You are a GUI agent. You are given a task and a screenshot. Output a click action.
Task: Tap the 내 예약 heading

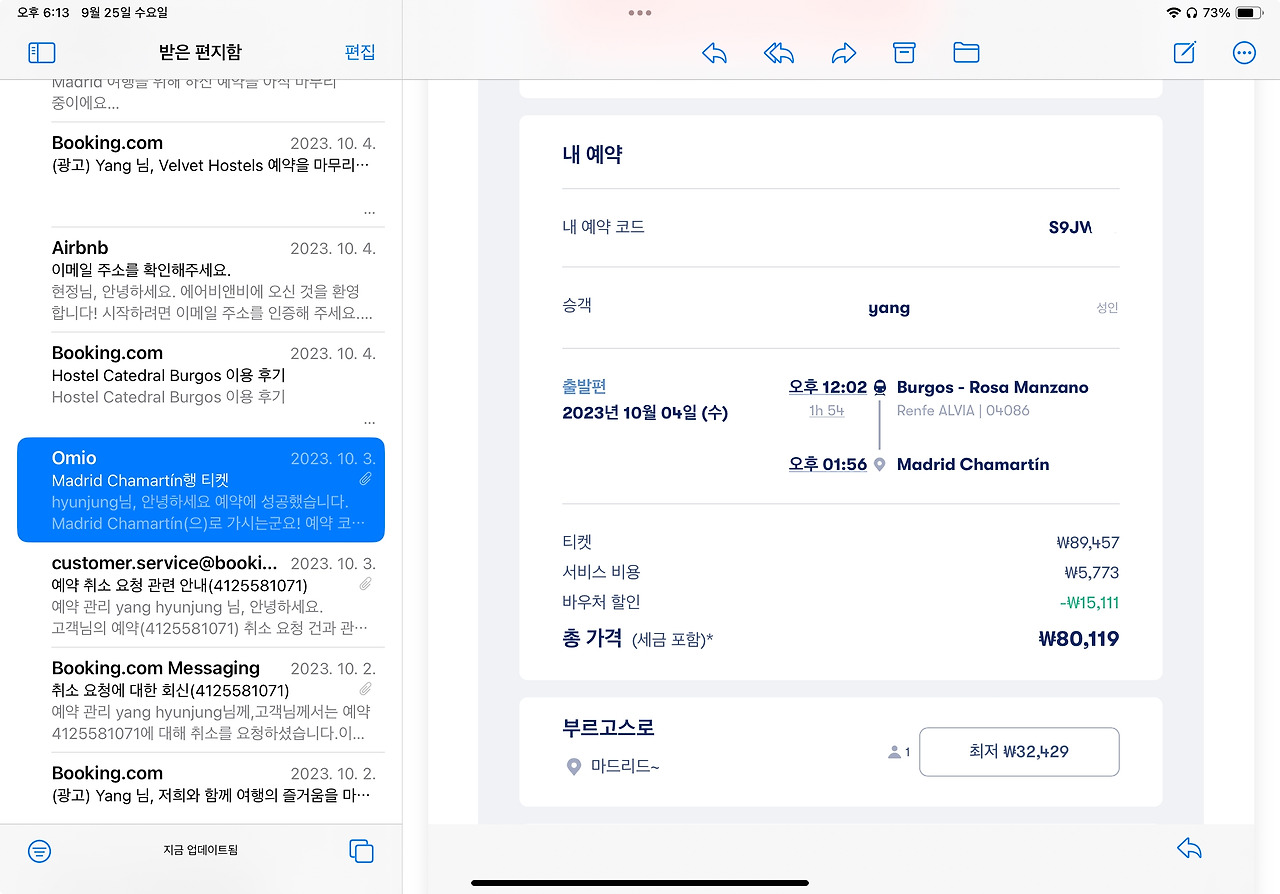pyautogui.click(x=592, y=155)
